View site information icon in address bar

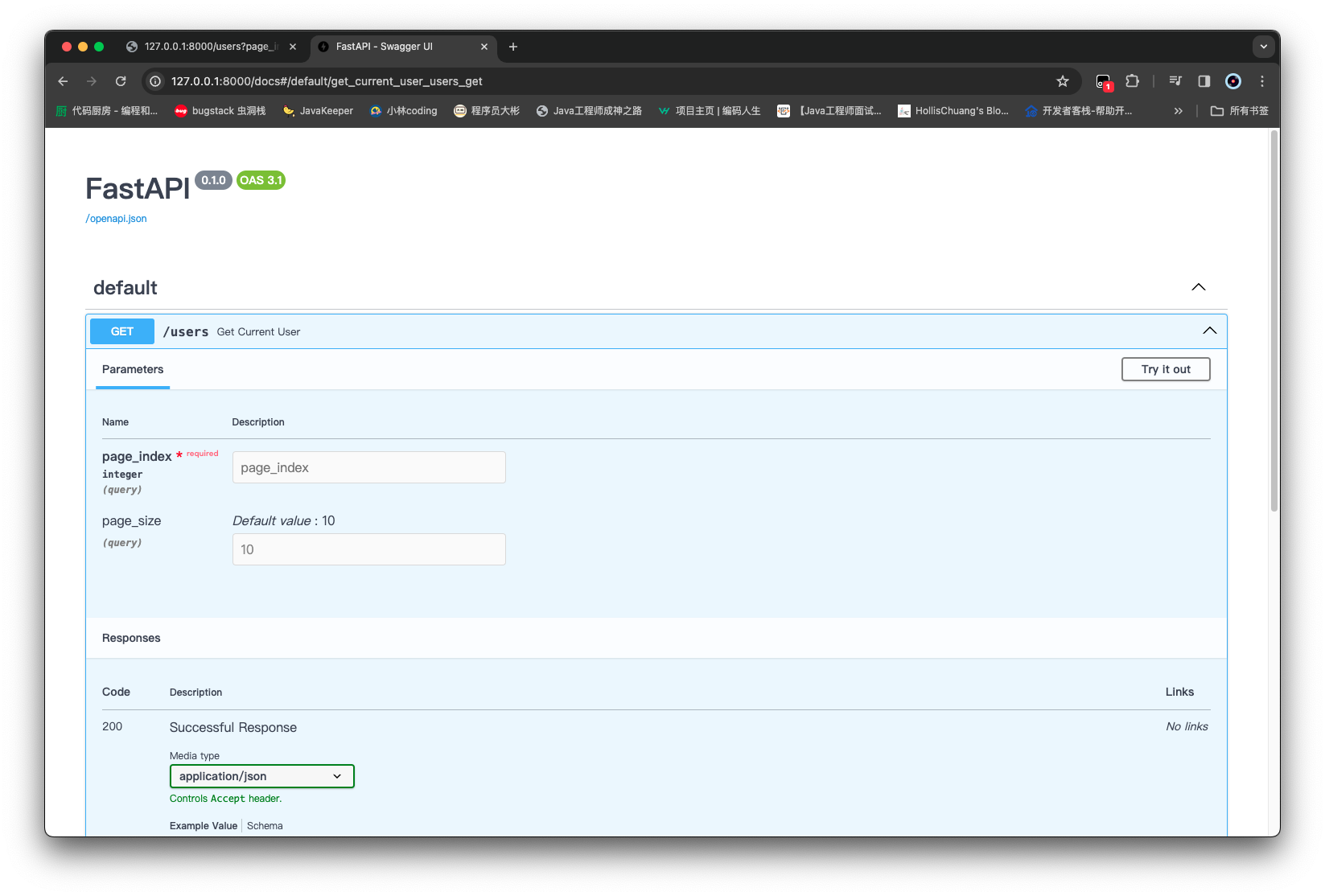pyautogui.click(x=155, y=81)
